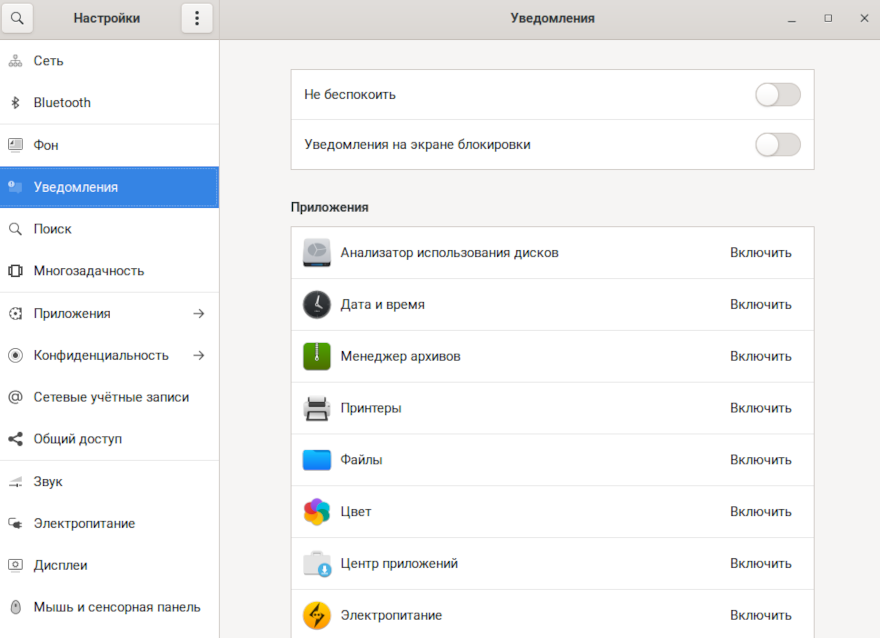The image size is (880, 638).
Task: Click Включить for the Электропитание app
Action: point(760,615)
